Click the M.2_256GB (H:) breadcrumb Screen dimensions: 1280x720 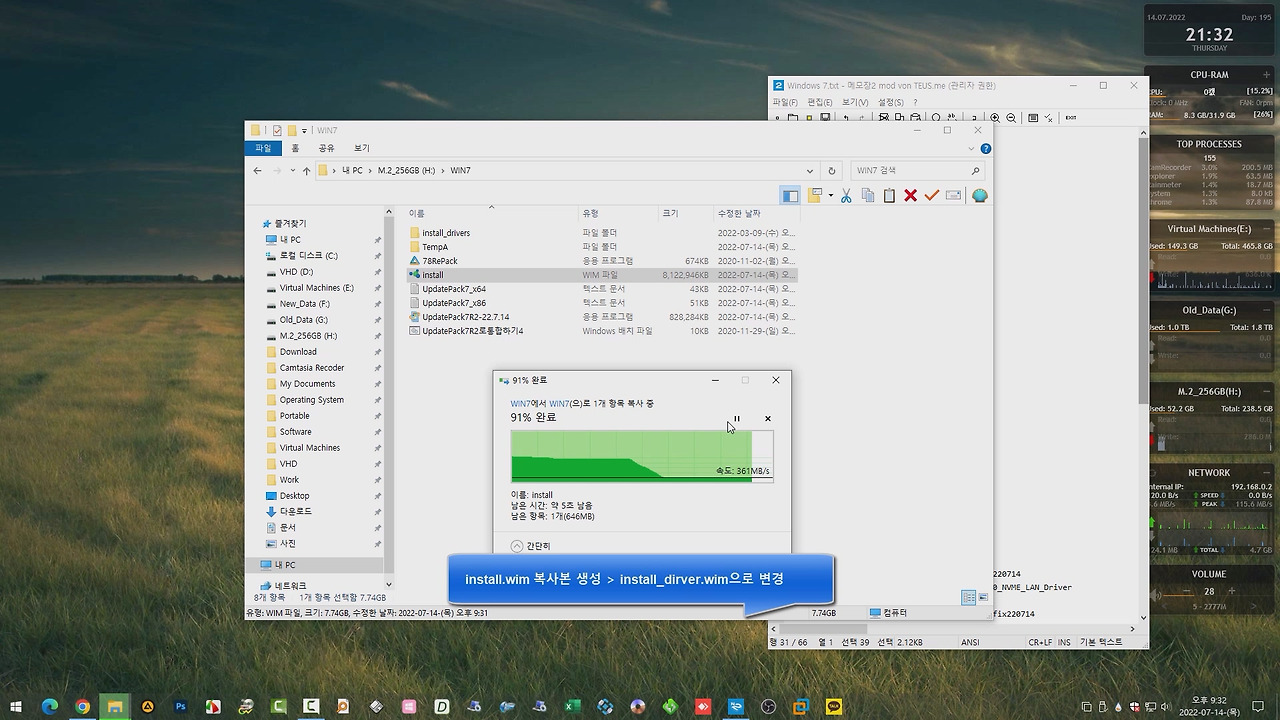407,171
